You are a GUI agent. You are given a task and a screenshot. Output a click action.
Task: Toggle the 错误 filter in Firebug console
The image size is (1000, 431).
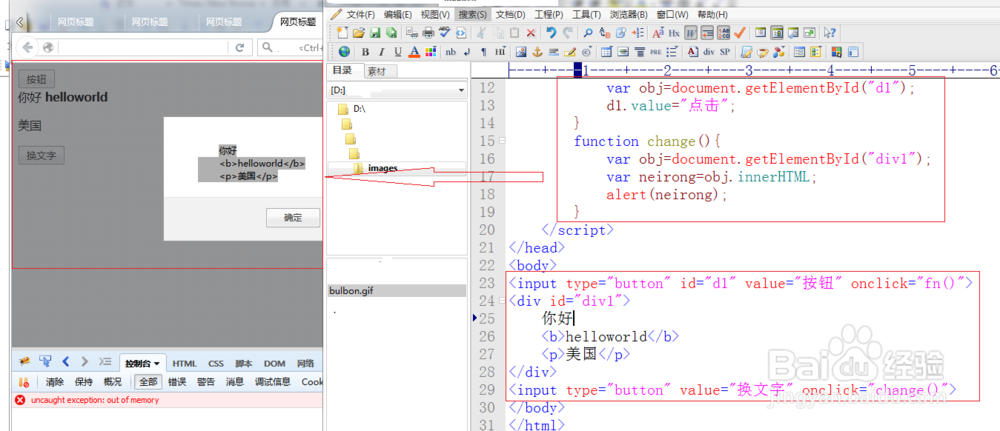tap(177, 382)
